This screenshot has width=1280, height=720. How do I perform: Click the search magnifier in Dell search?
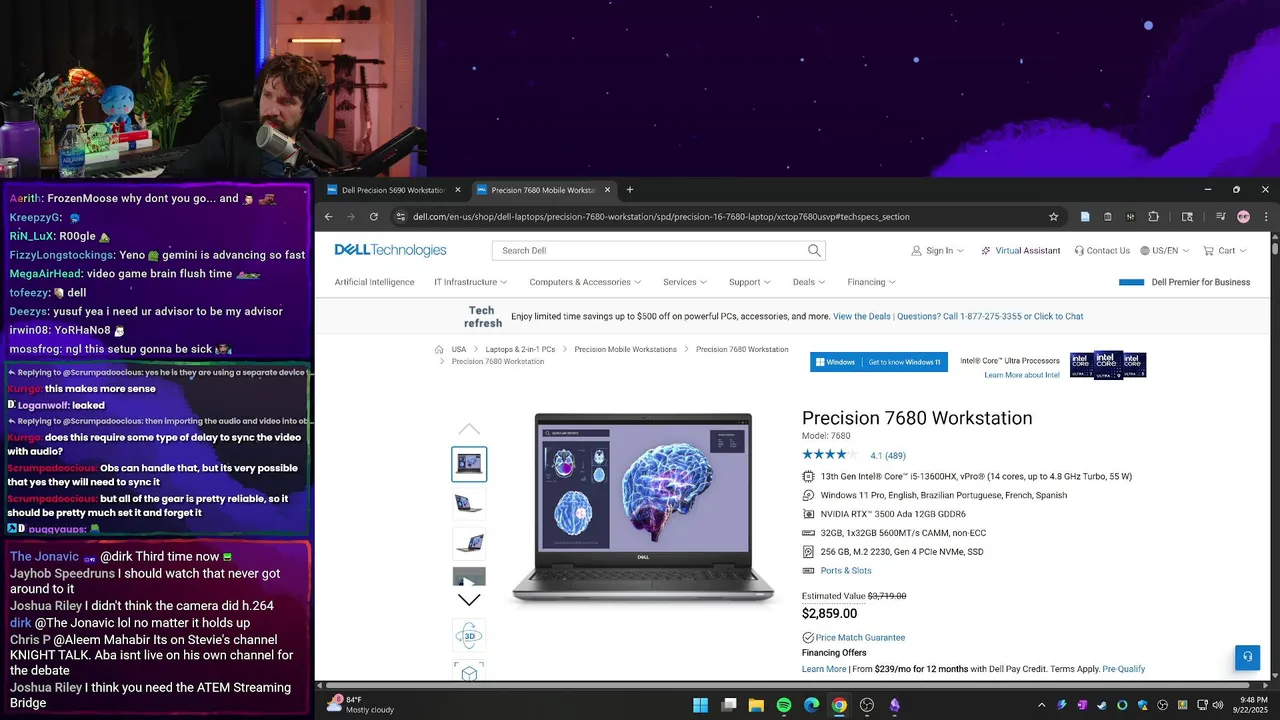814,250
